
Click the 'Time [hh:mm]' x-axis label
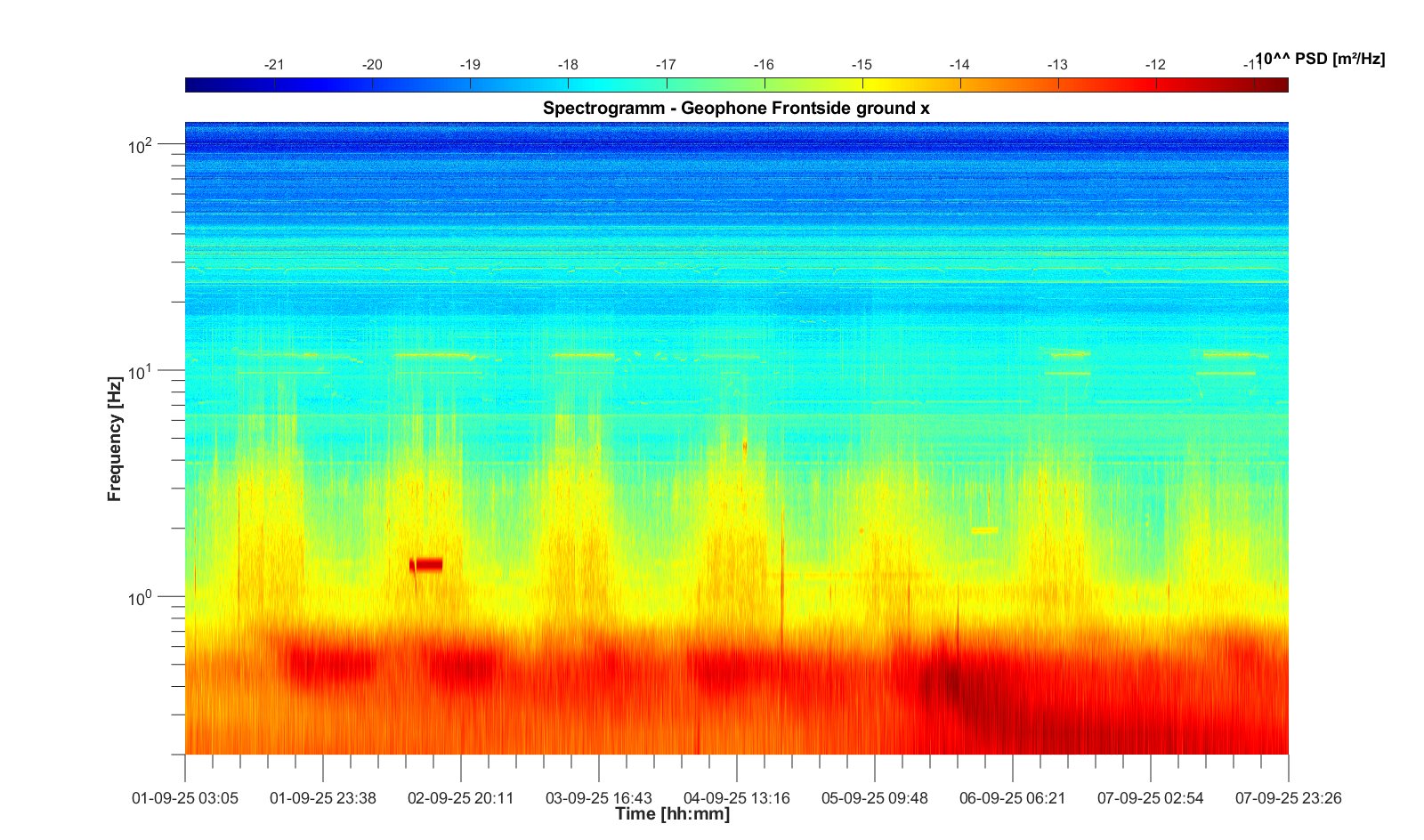click(672, 813)
